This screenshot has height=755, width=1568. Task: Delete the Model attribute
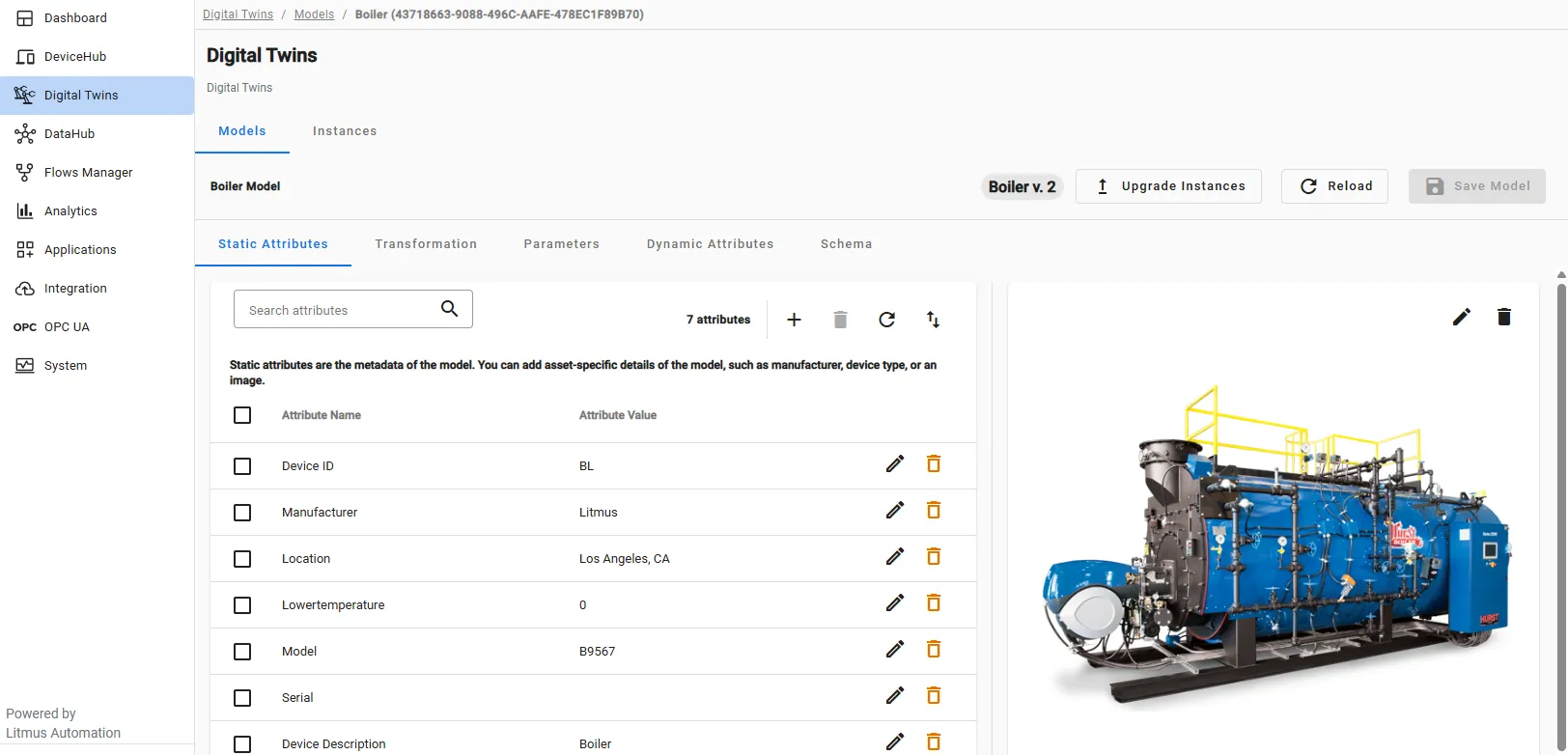click(x=934, y=650)
